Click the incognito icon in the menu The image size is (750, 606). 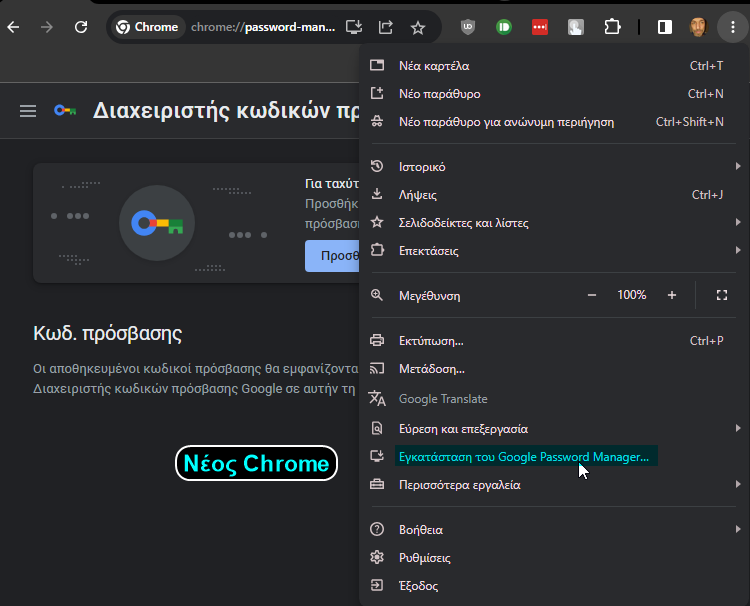click(377, 121)
